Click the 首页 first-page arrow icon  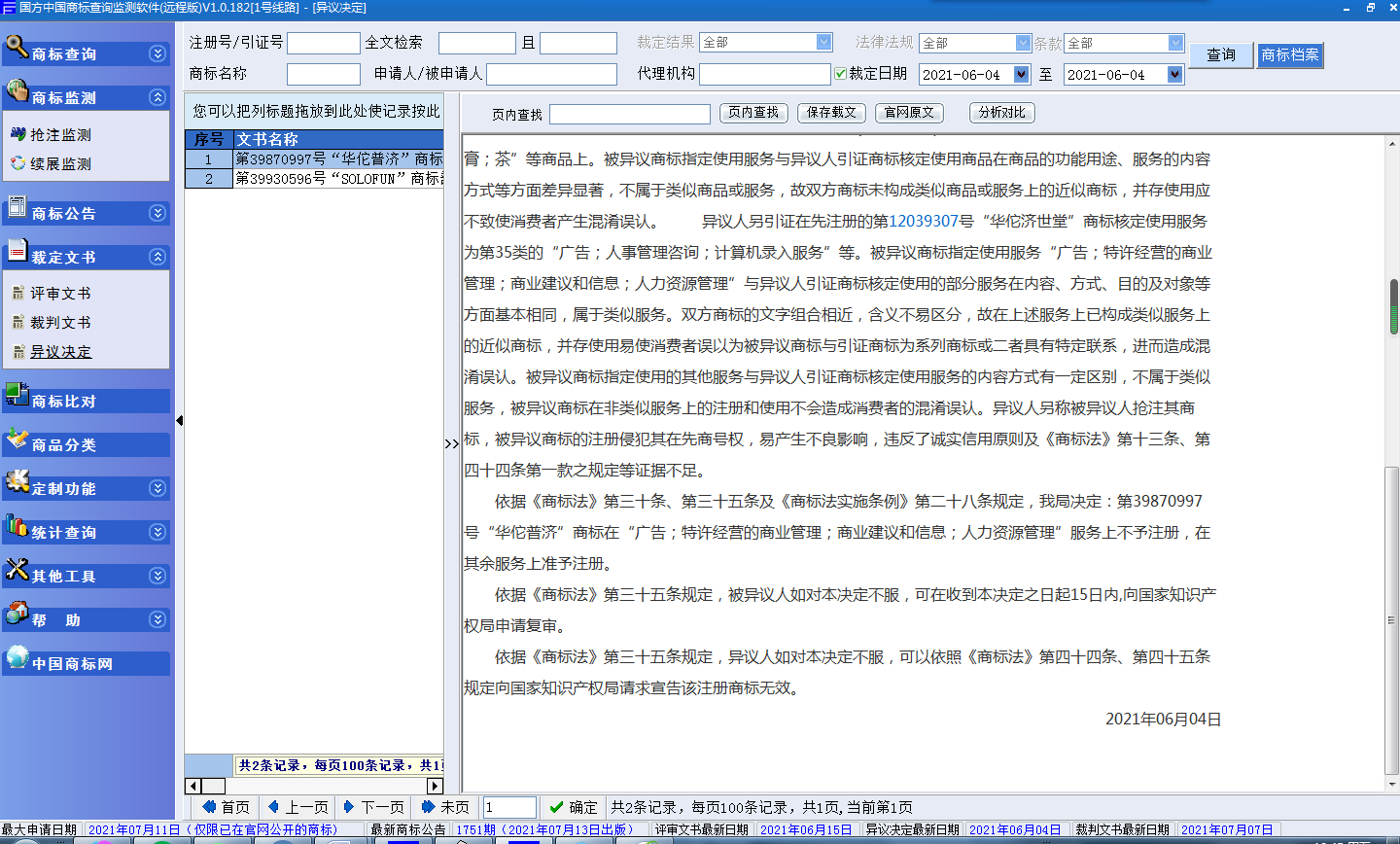[x=209, y=807]
